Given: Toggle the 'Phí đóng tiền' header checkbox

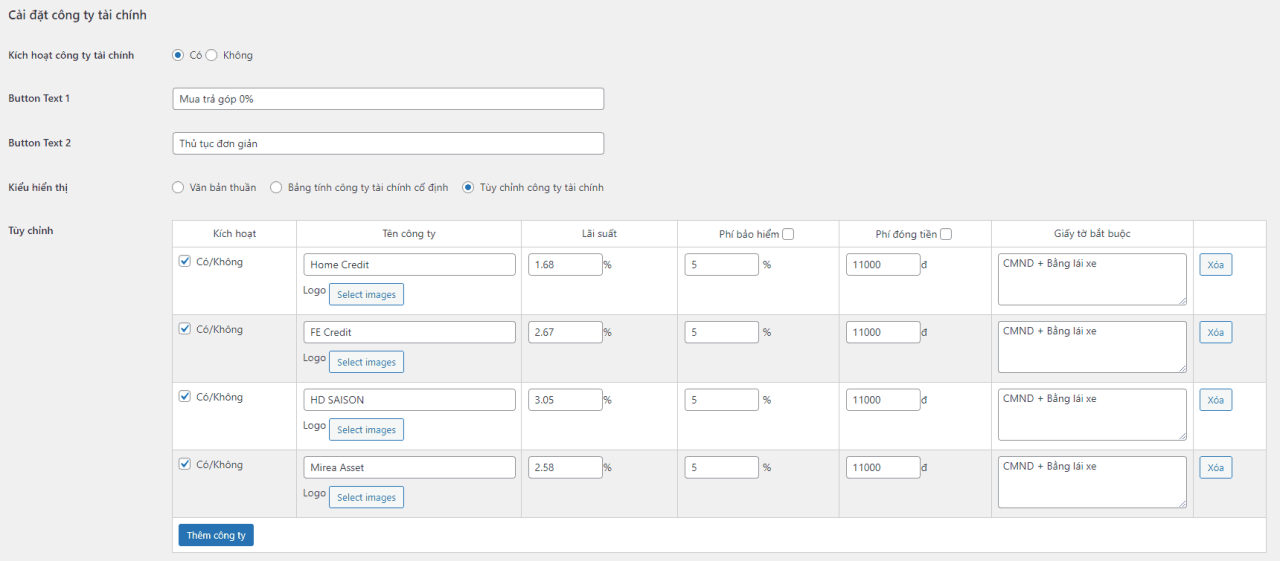Looking at the screenshot, I should tap(946, 234).
